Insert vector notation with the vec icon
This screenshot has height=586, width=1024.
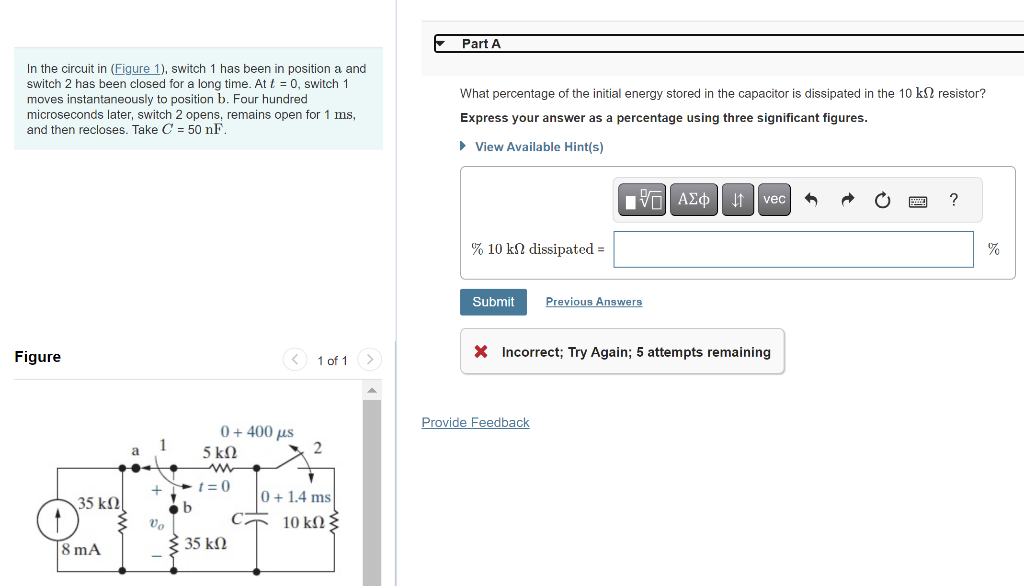[x=773, y=199]
